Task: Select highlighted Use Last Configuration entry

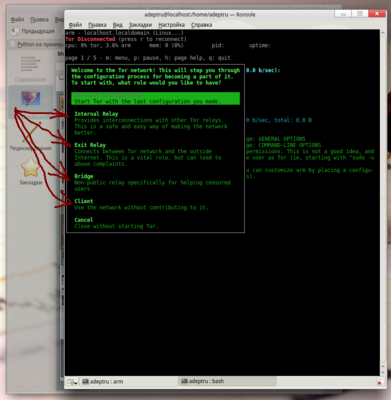Action: point(155,98)
